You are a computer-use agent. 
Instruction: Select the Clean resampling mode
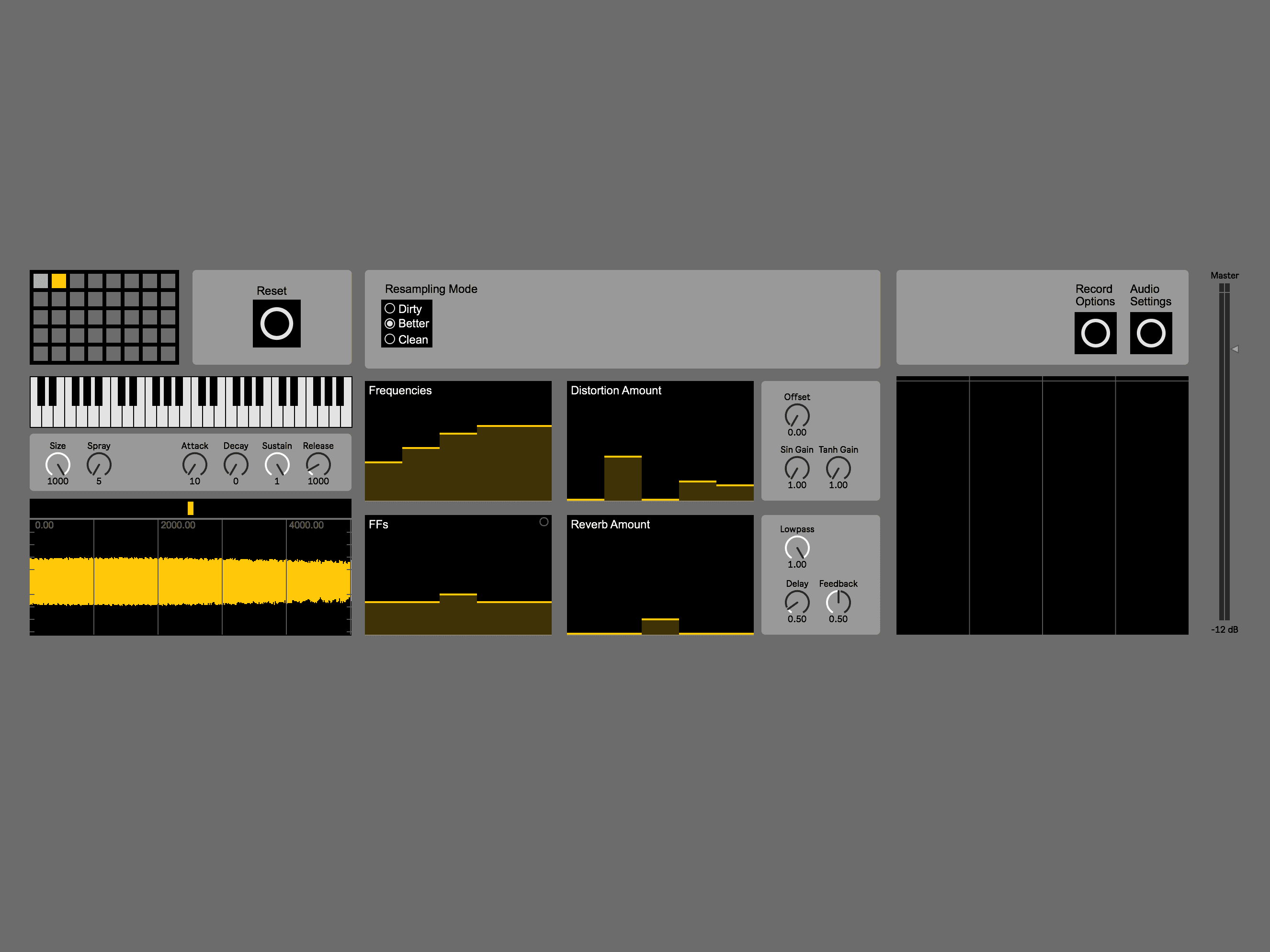pyautogui.click(x=391, y=339)
